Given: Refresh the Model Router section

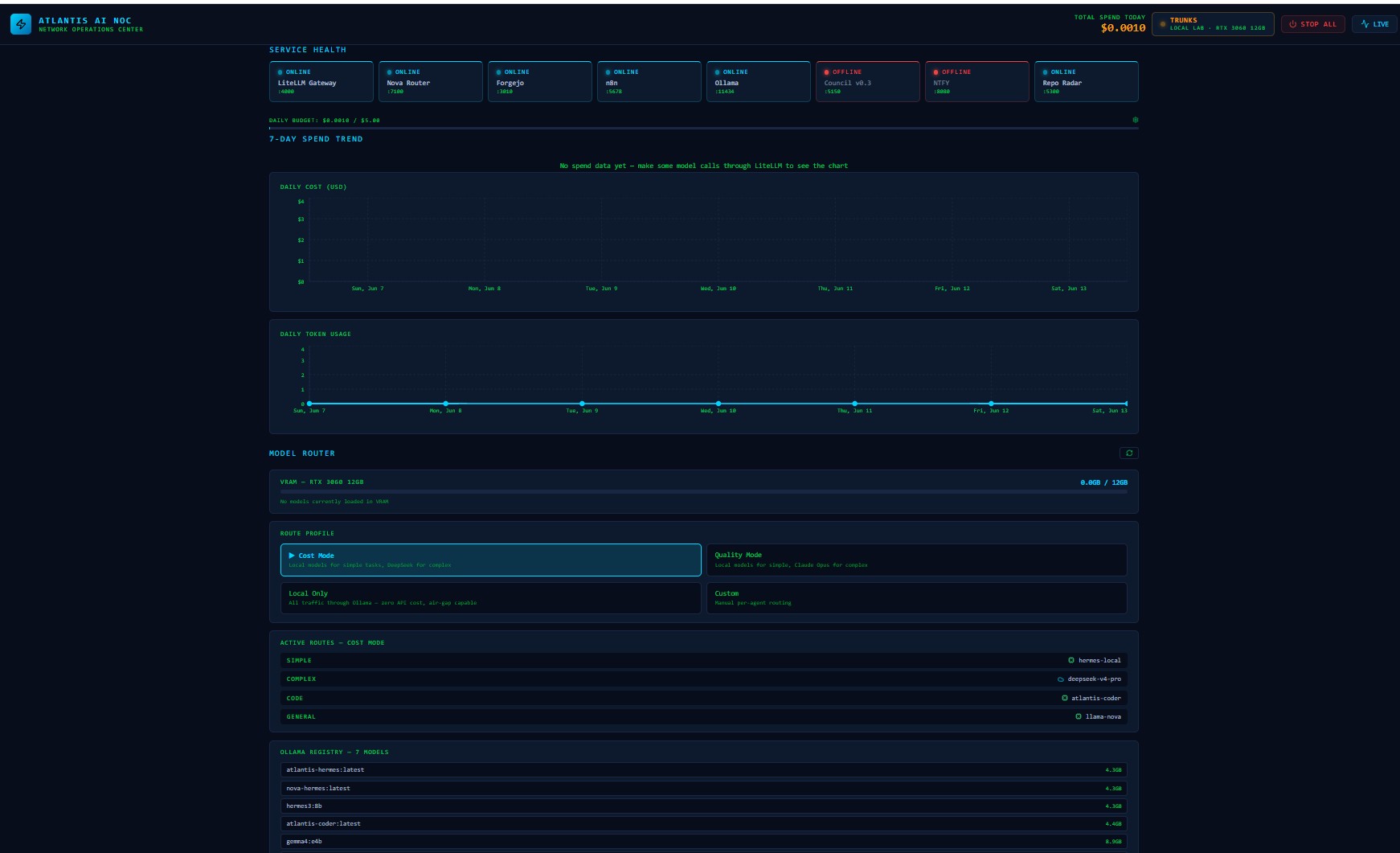Looking at the screenshot, I should tap(1129, 453).
